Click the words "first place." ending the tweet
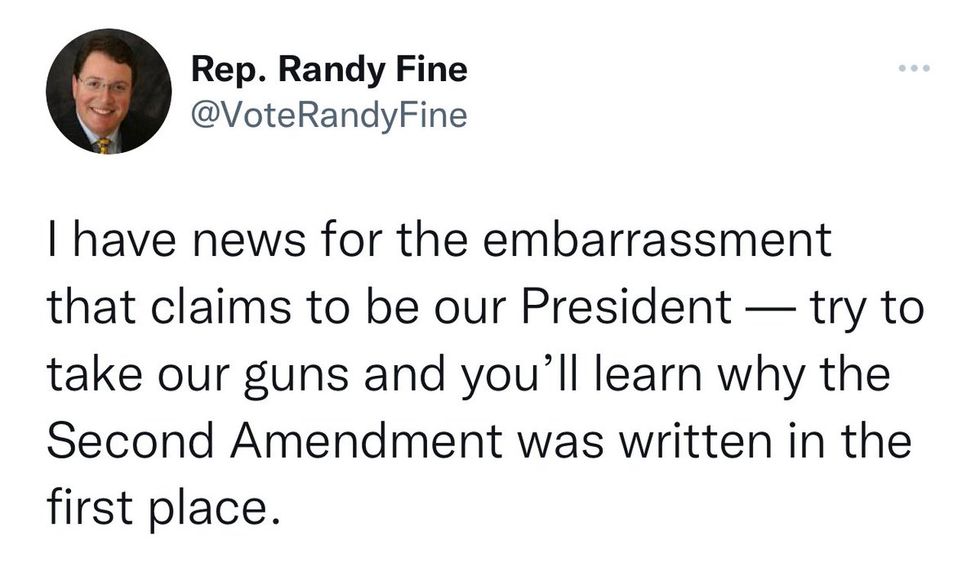Viewport: 980px width, 586px height. 158,510
